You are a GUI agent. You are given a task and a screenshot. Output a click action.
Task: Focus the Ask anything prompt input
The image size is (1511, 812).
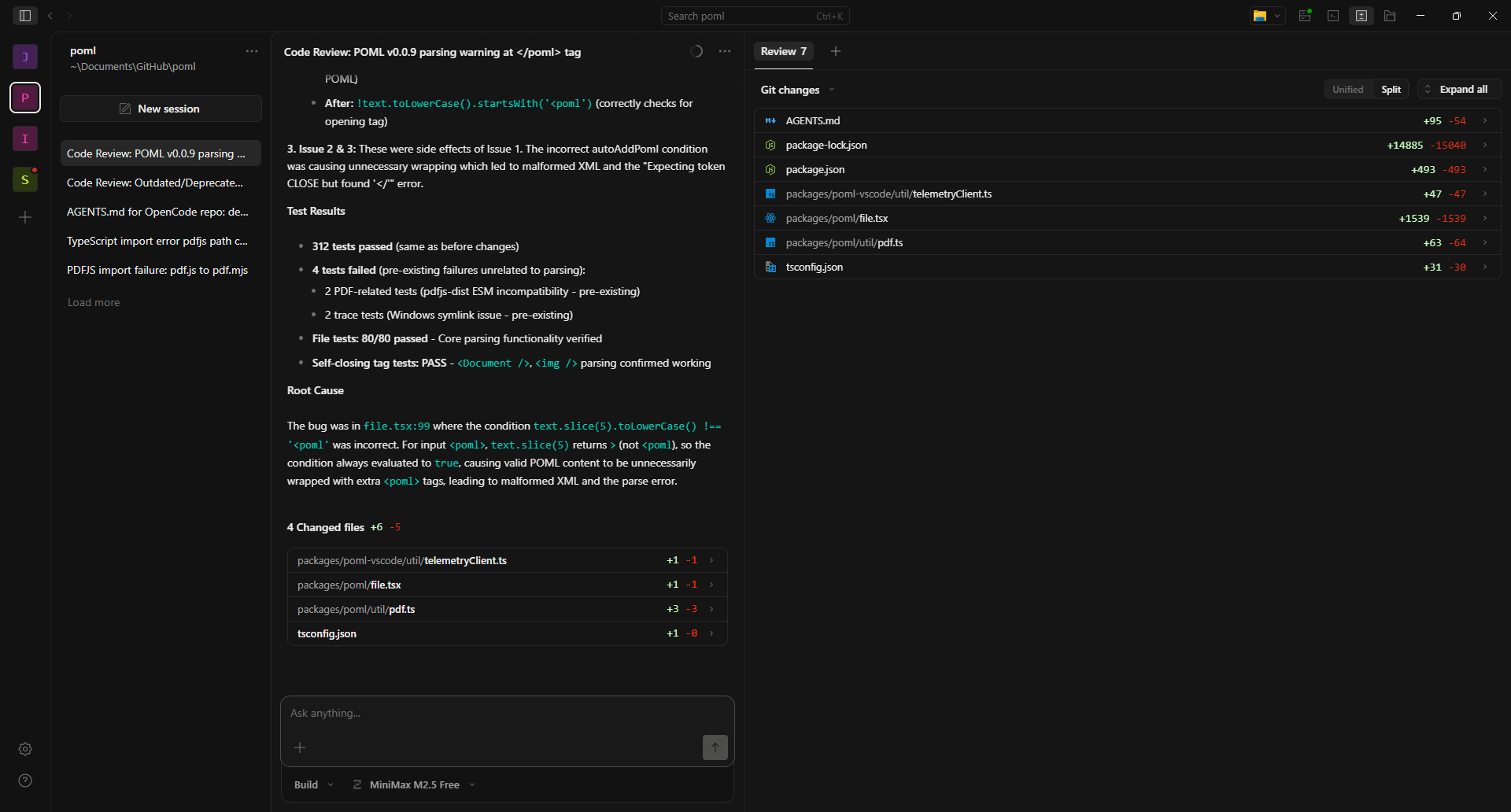pyautogui.click(x=507, y=714)
